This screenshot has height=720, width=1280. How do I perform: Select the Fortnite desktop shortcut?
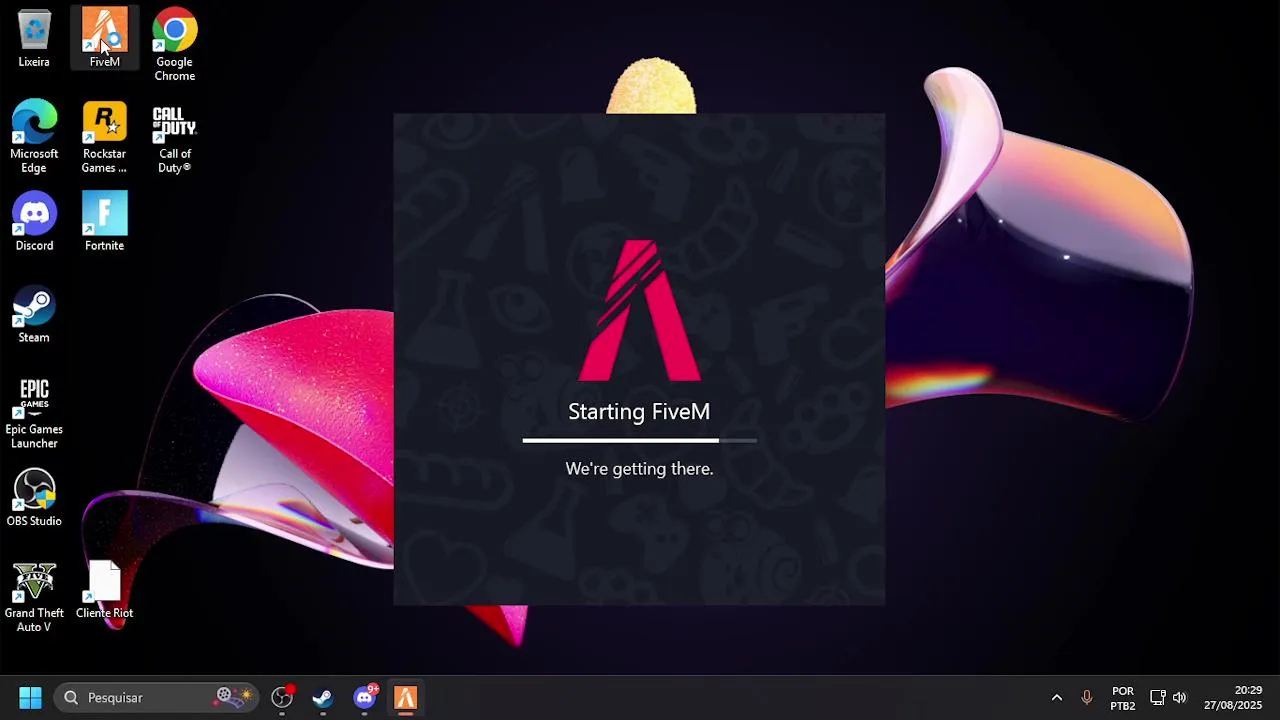click(x=104, y=222)
